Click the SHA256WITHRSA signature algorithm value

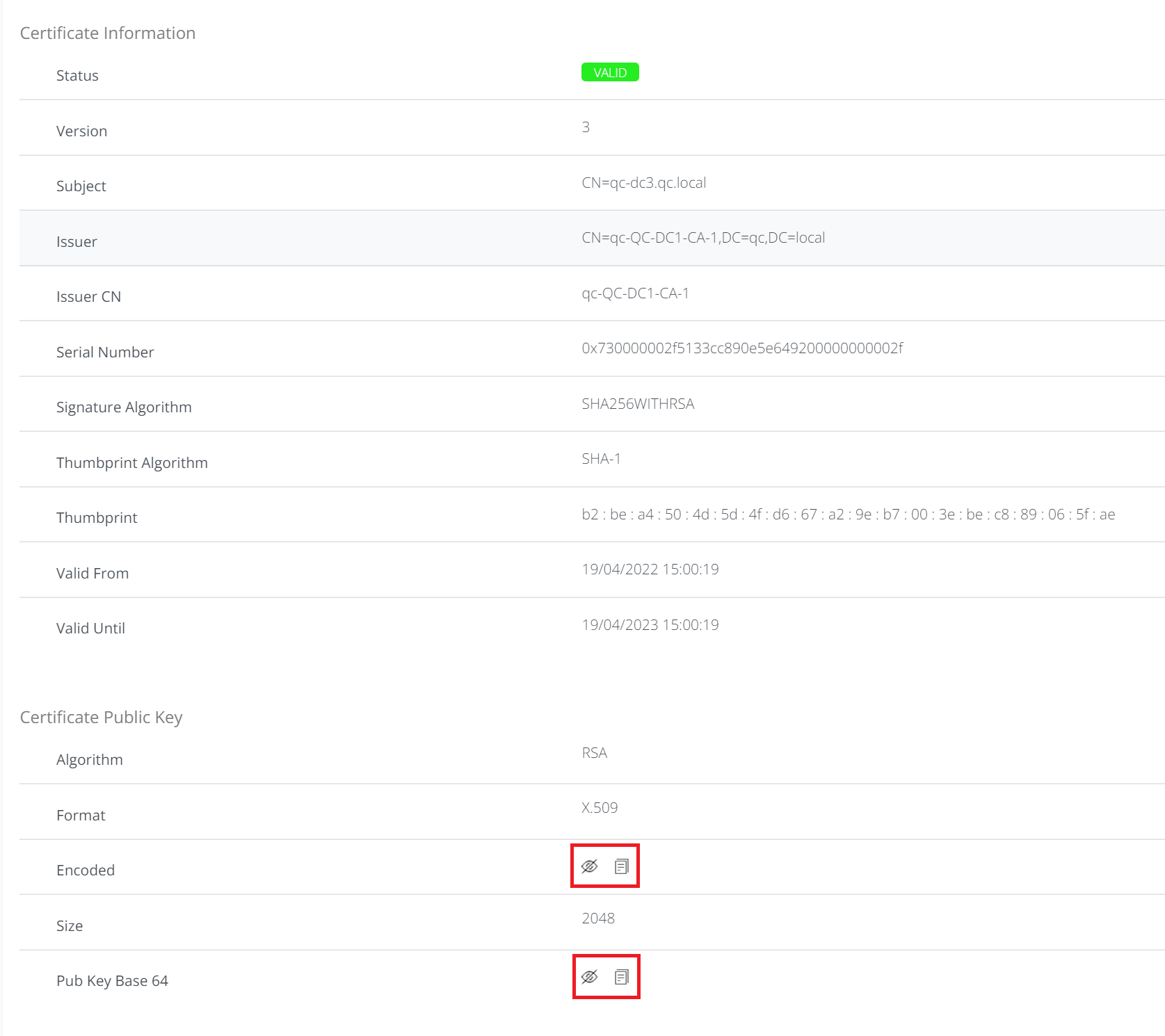(638, 404)
